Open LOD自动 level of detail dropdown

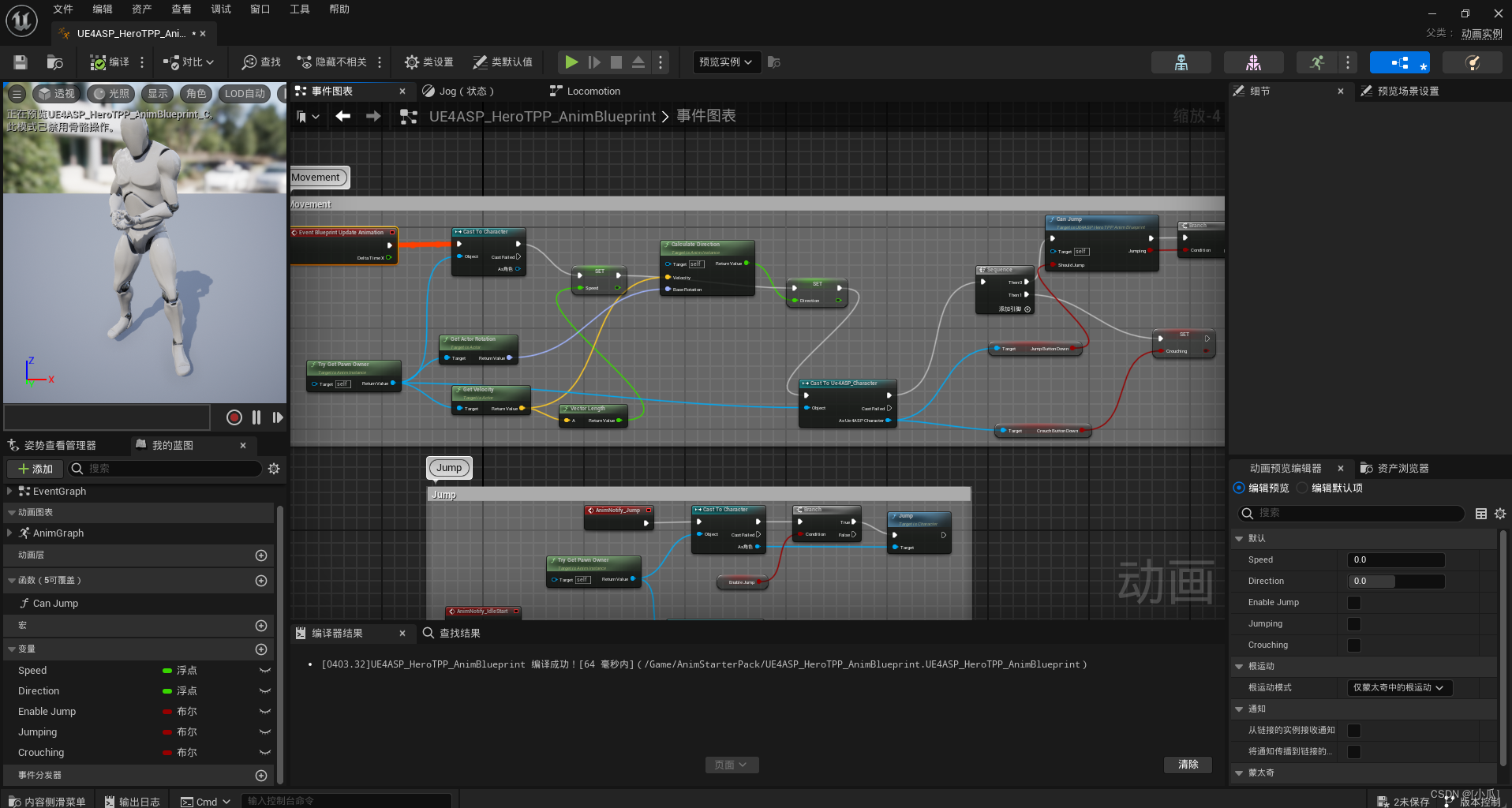pyautogui.click(x=245, y=94)
